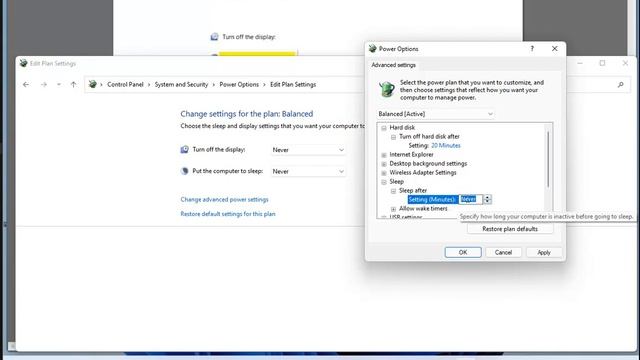The width and height of the screenshot is (640, 360).
Task: Click moon icon beside Put the computer to sleep
Action: (x=184, y=171)
